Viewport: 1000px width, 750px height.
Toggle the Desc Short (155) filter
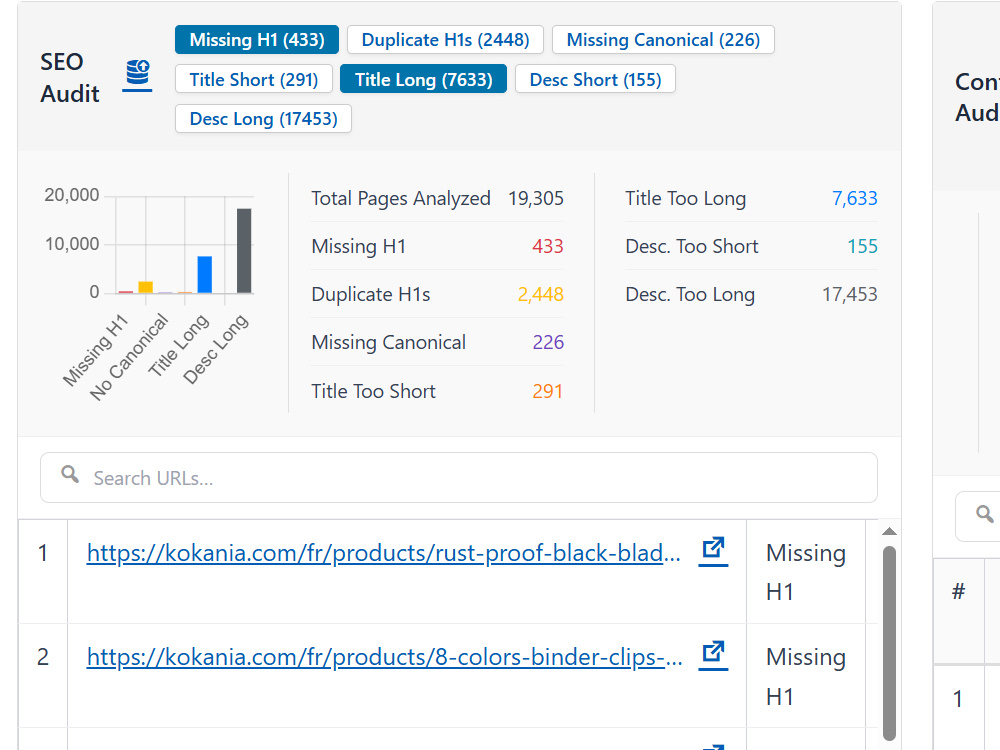(x=595, y=79)
